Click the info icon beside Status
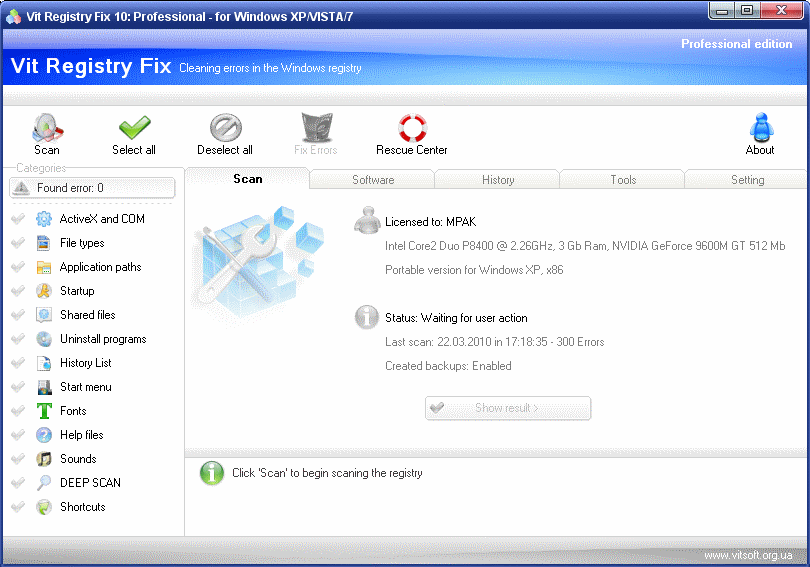The width and height of the screenshot is (810, 567). [367, 317]
